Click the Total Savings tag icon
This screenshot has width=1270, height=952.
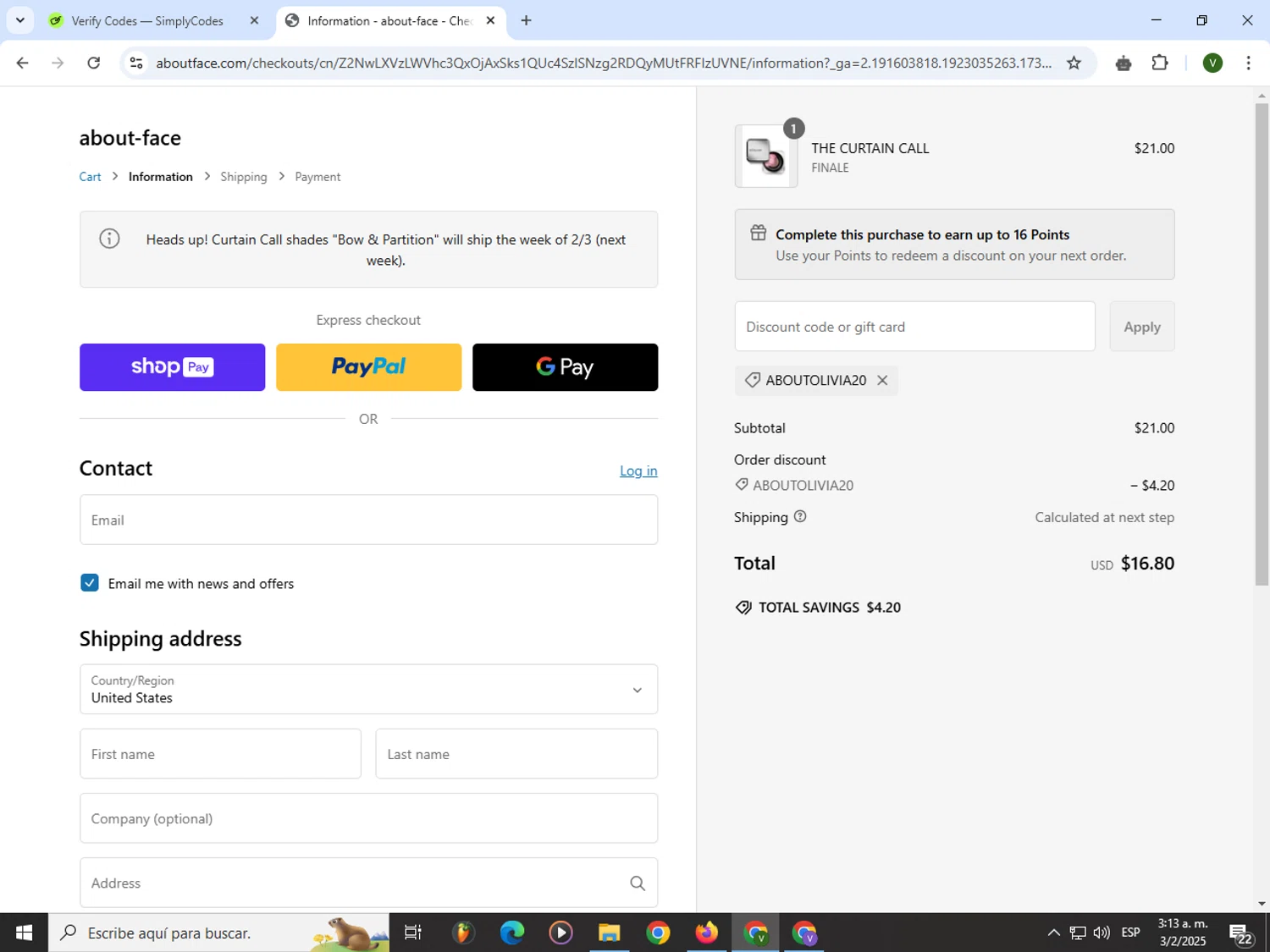[743, 608]
